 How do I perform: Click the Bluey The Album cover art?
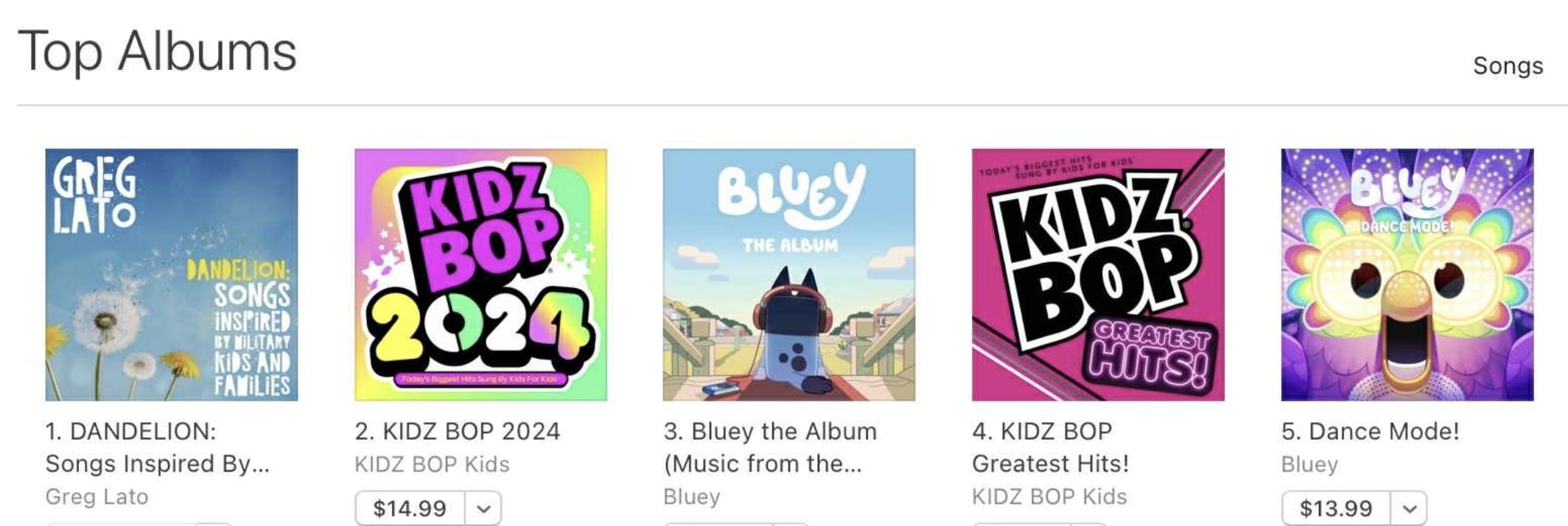pos(789,275)
